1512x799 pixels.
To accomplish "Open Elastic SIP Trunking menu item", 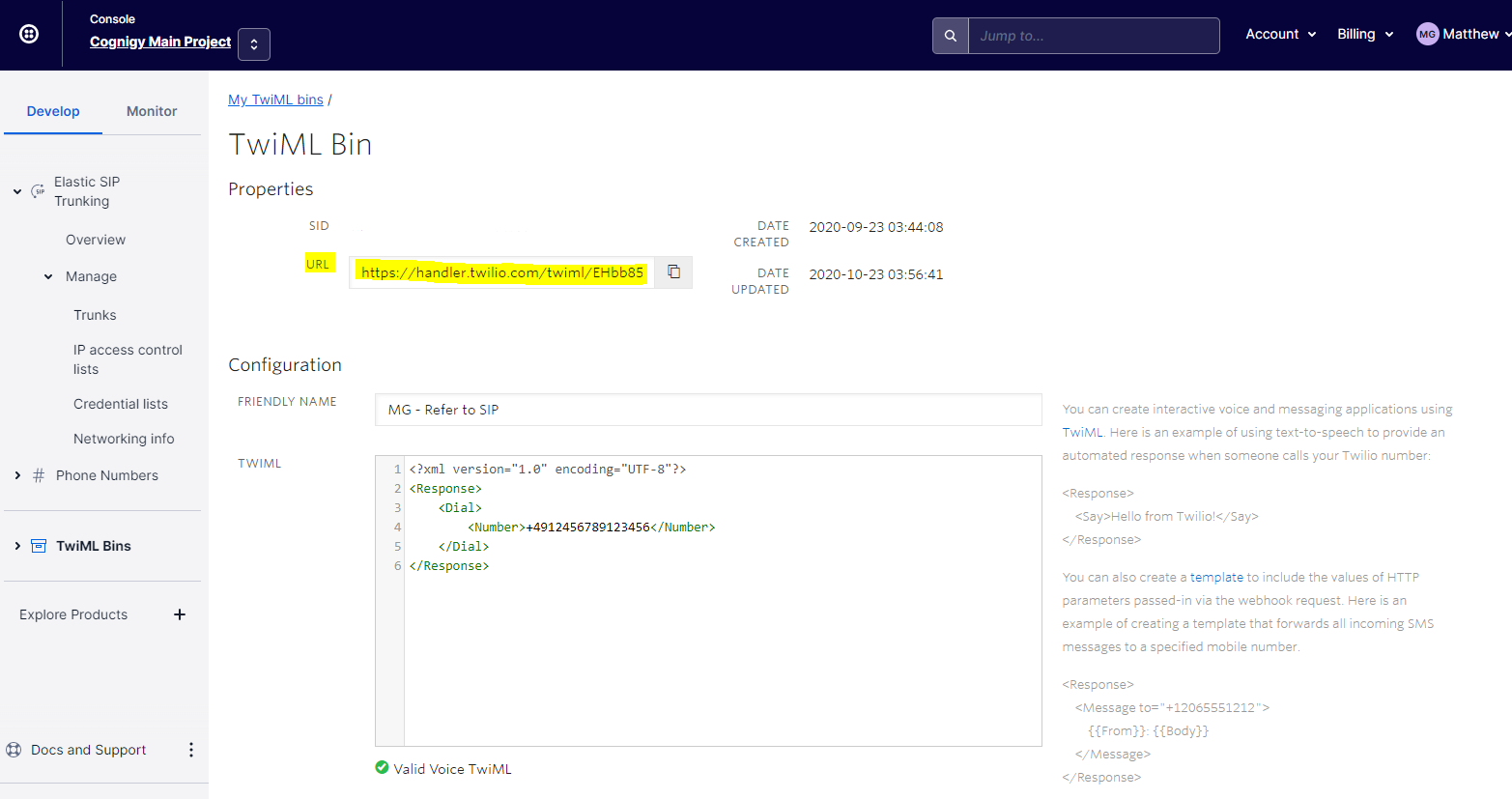I will pyautogui.click(x=87, y=191).
